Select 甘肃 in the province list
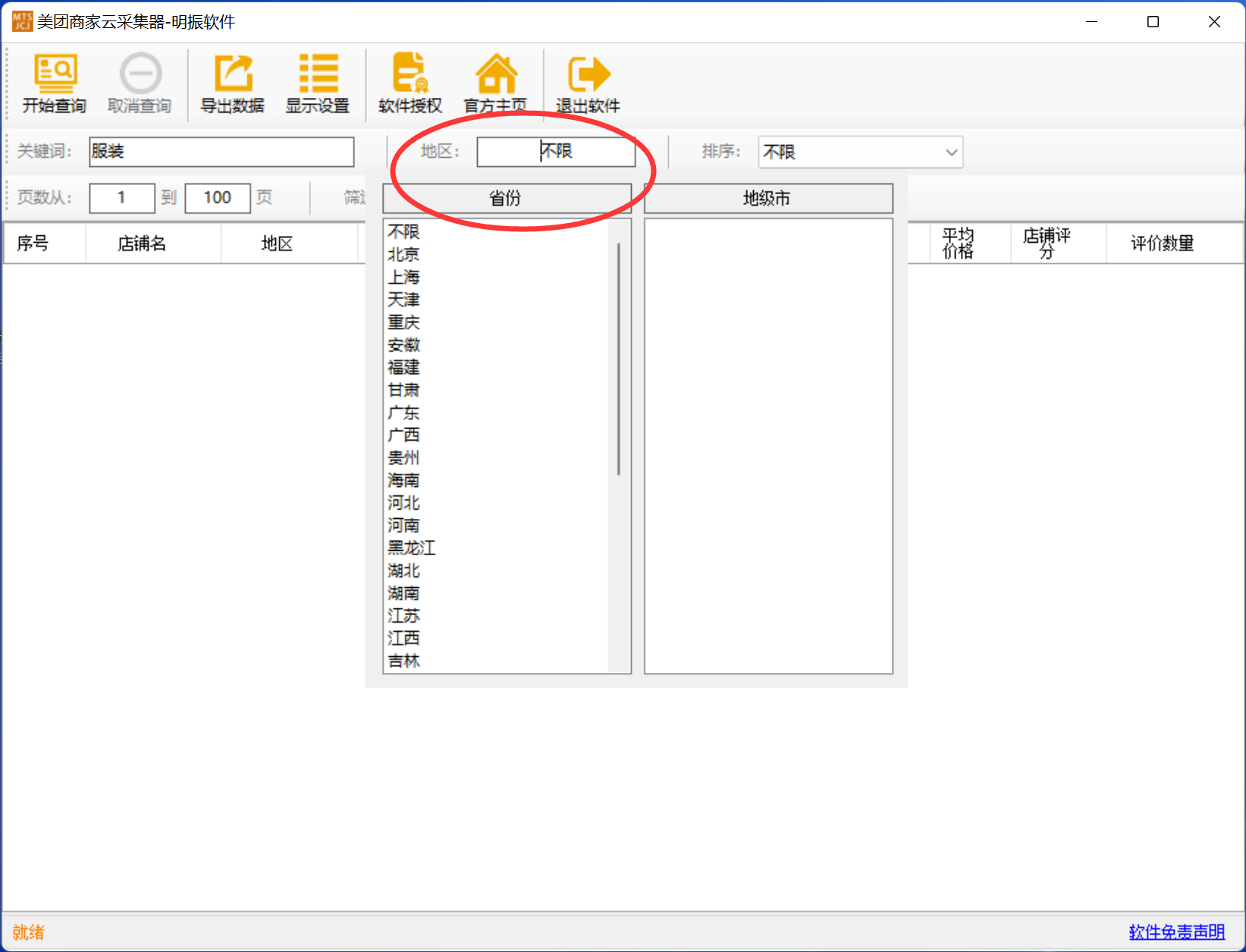This screenshot has width=1246, height=952. [x=404, y=390]
